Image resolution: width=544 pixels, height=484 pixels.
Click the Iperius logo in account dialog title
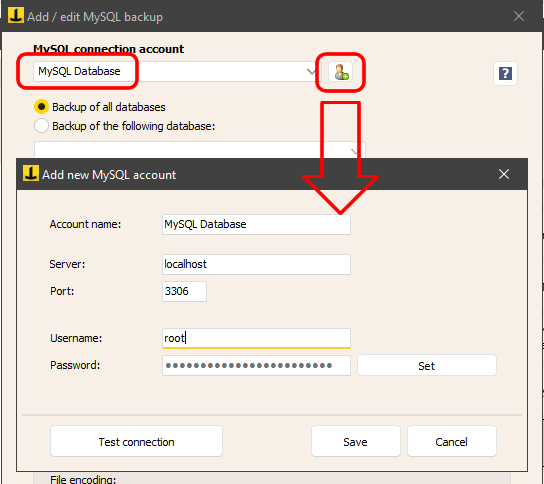point(31,173)
